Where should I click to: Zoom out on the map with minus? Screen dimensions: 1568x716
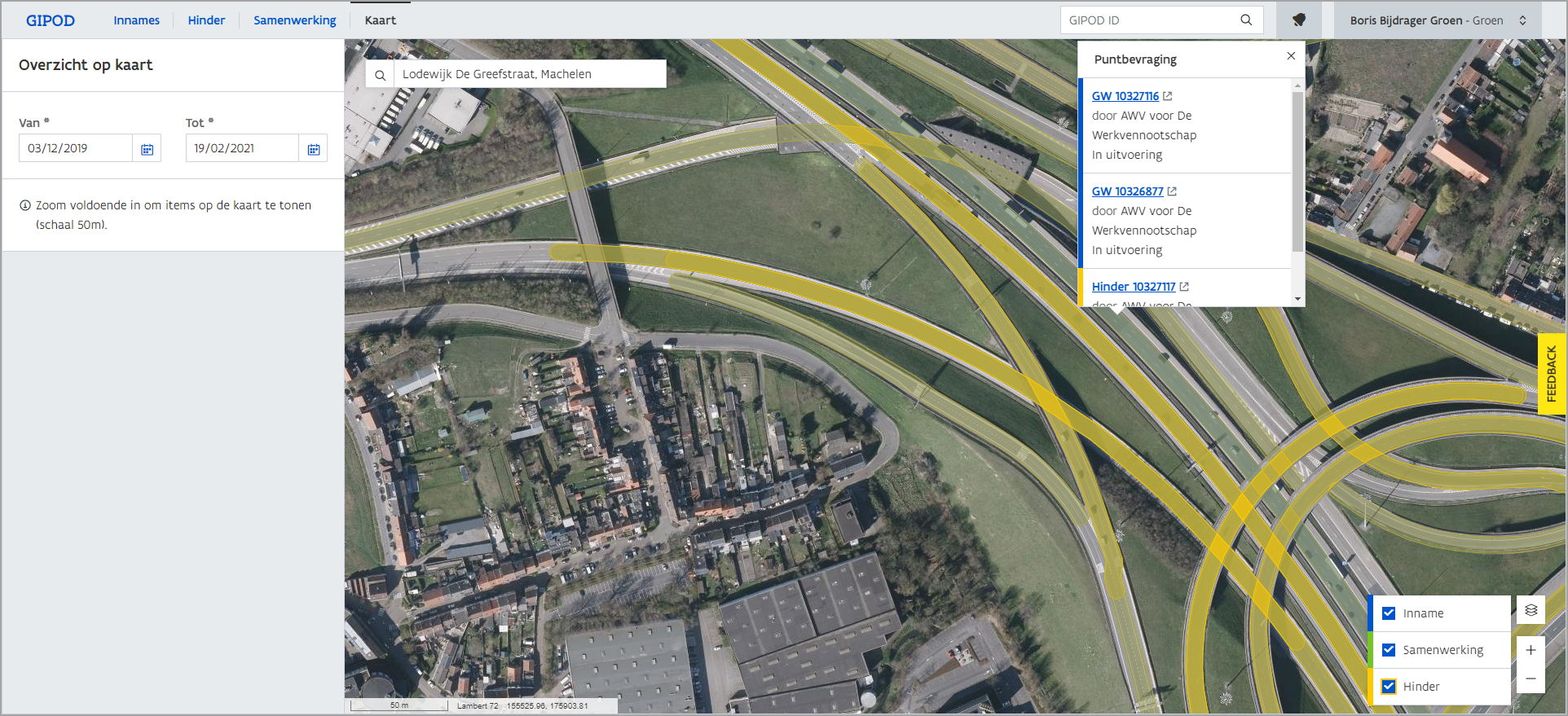pyautogui.click(x=1531, y=679)
